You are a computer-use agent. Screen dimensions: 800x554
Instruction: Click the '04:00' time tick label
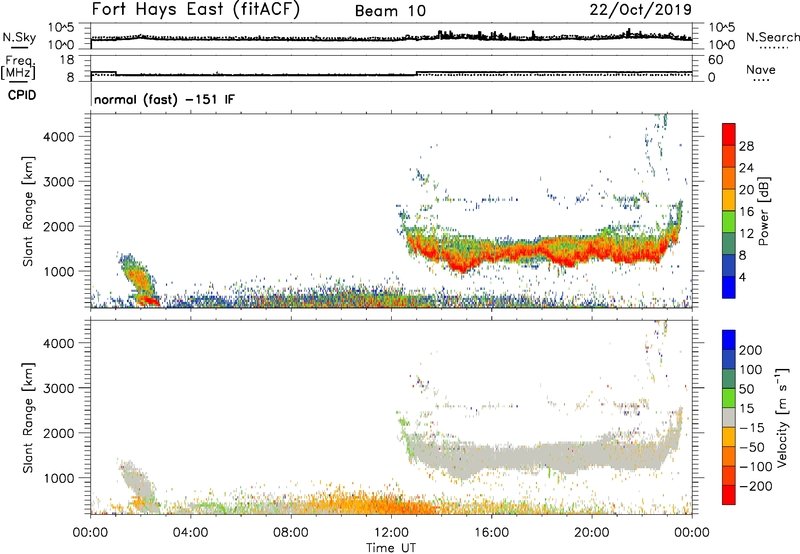190,533
